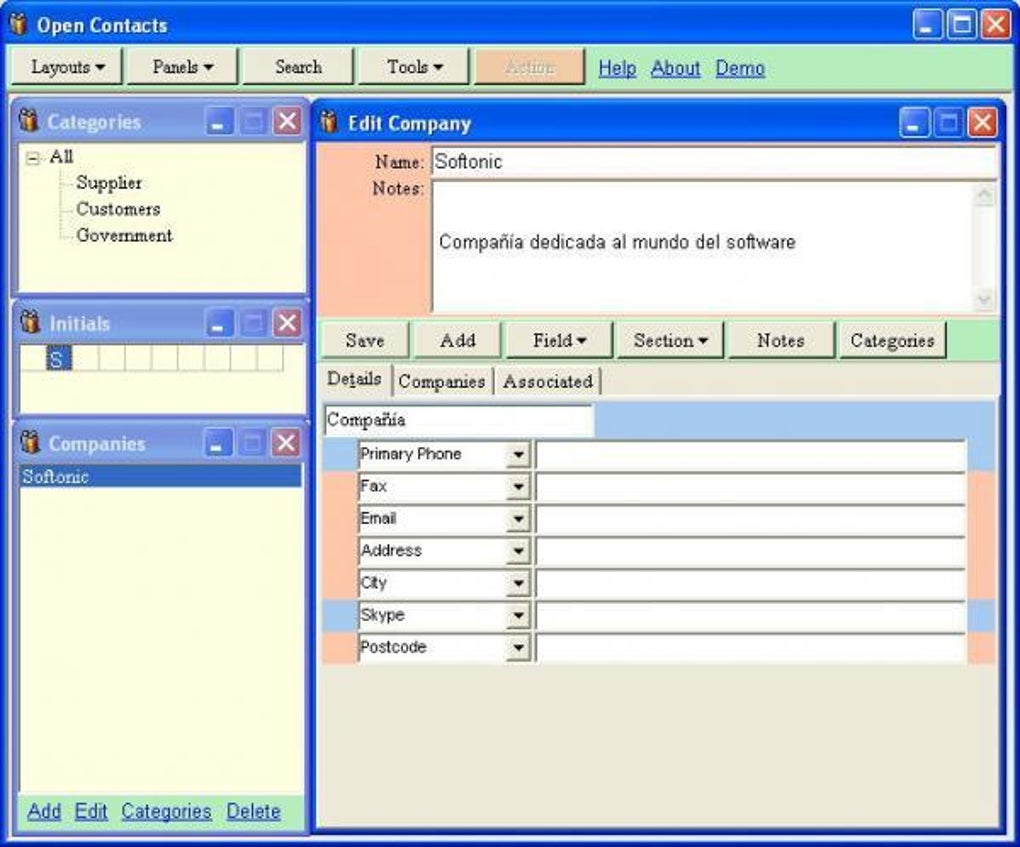This screenshot has height=847, width=1020.
Task: Click the Notes scrollbar up arrow
Action: click(x=984, y=195)
